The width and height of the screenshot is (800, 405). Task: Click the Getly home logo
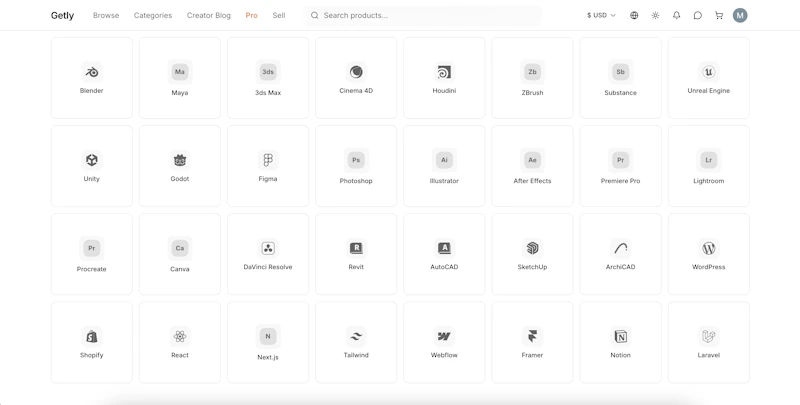click(x=62, y=15)
